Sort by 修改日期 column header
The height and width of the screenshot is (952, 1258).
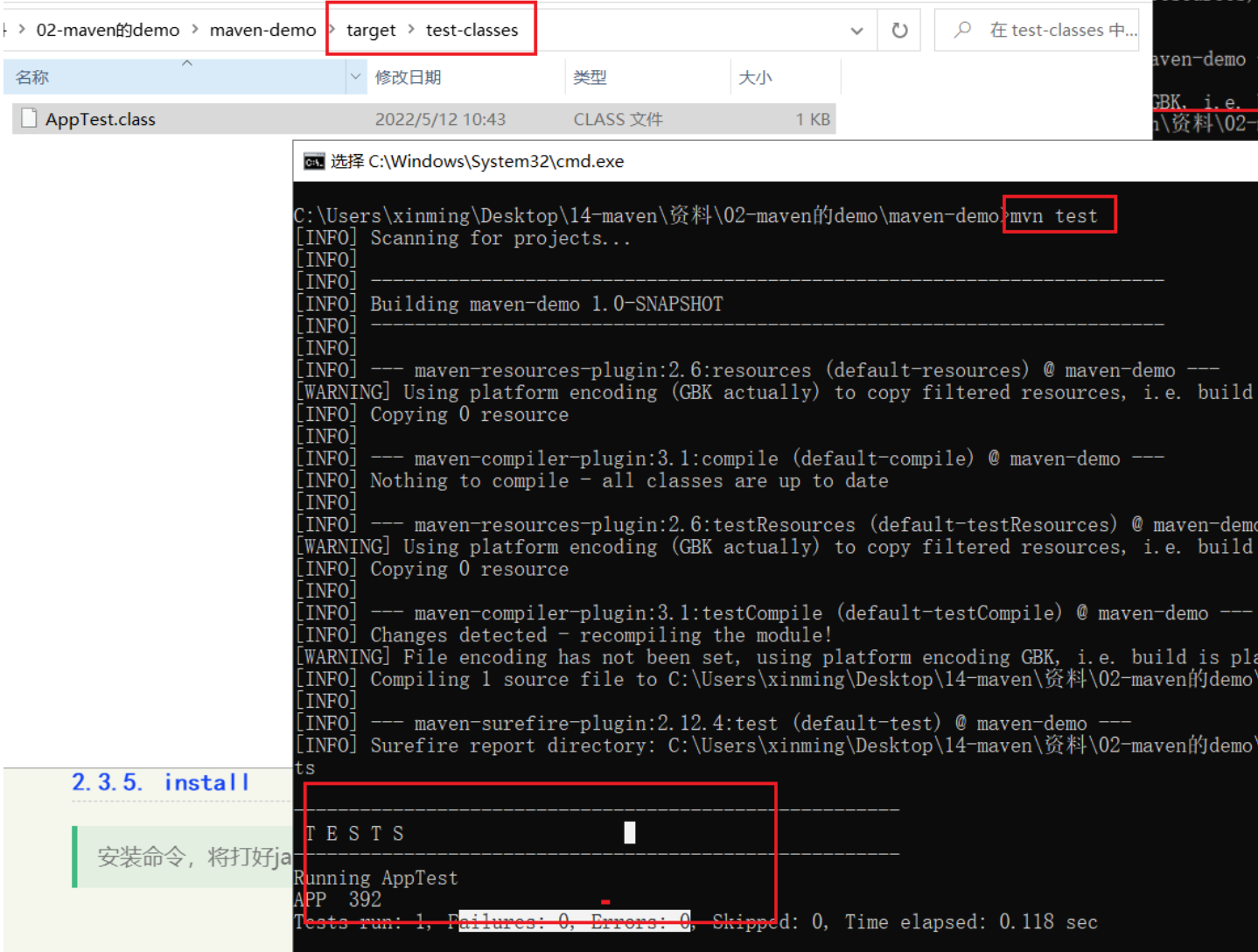click(x=408, y=77)
